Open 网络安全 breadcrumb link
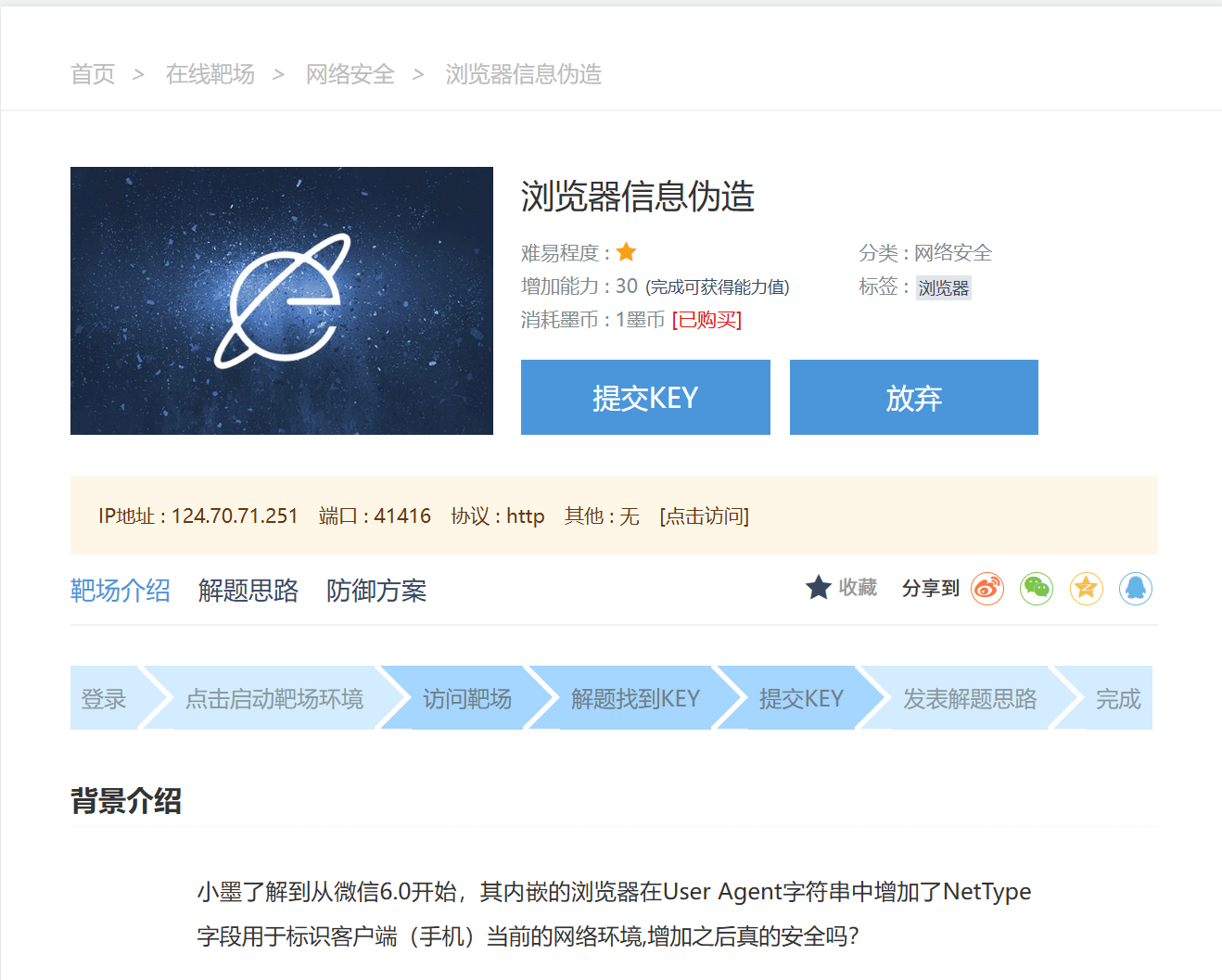This screenshot has height=980, width=1222. point(350,74)
